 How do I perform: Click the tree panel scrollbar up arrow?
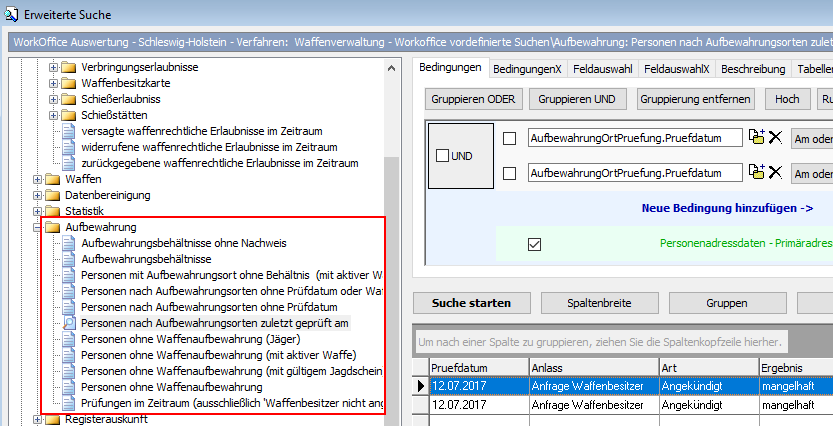[390, 65]
